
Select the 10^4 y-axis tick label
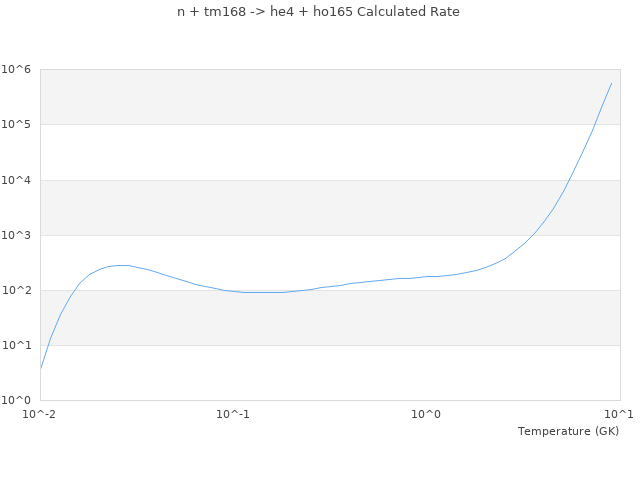(18, 180)
